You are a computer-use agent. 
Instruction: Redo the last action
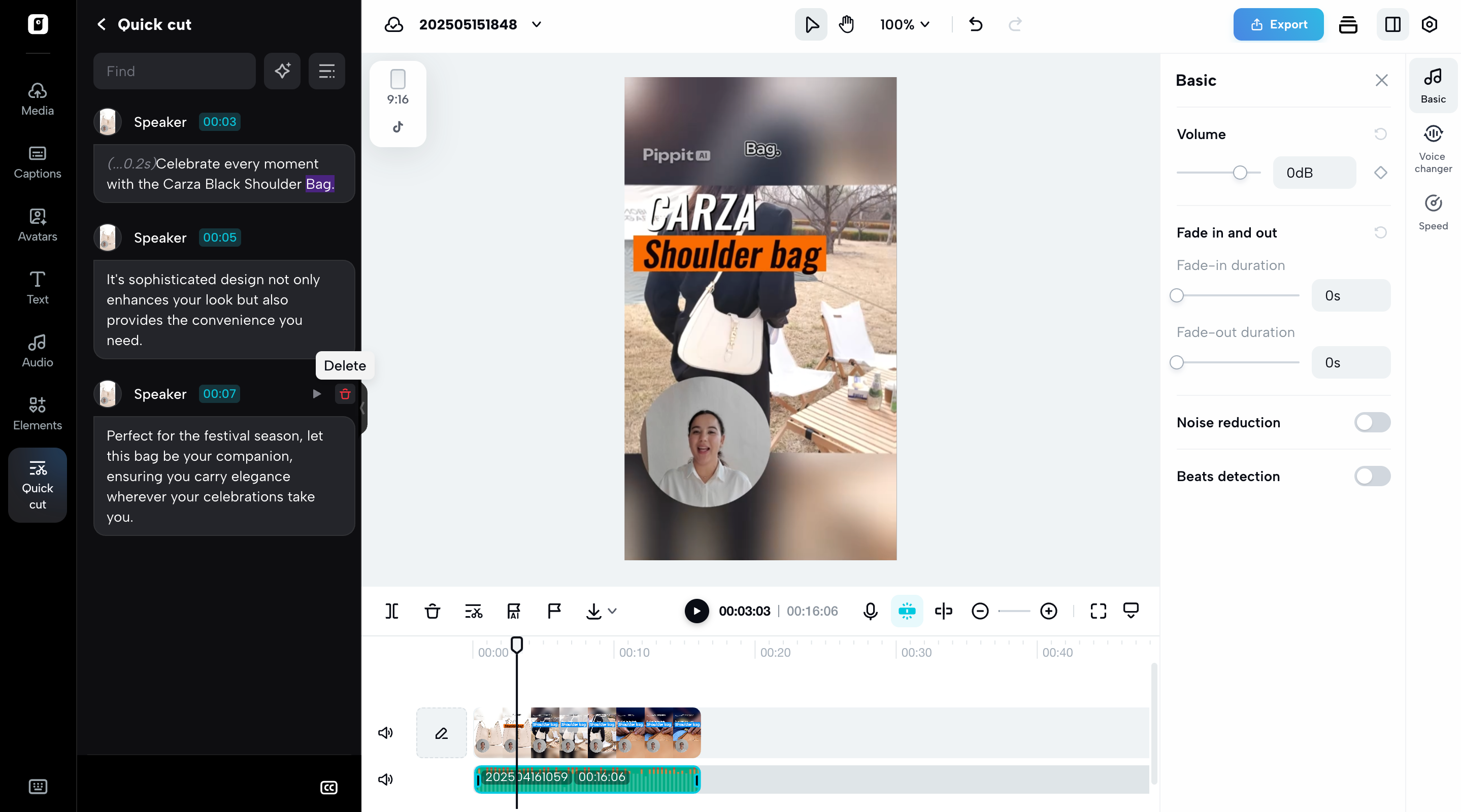pyautogui.click(x=1015, y=24)
